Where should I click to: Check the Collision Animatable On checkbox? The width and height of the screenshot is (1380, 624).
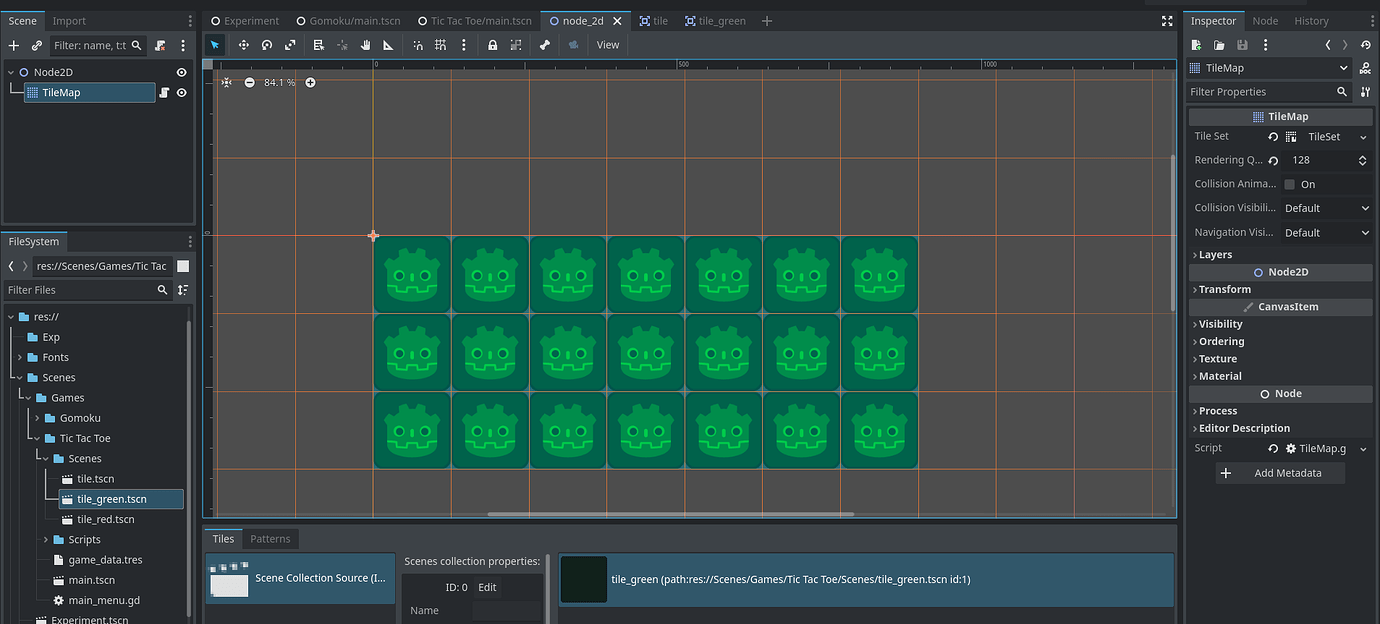1289,184
